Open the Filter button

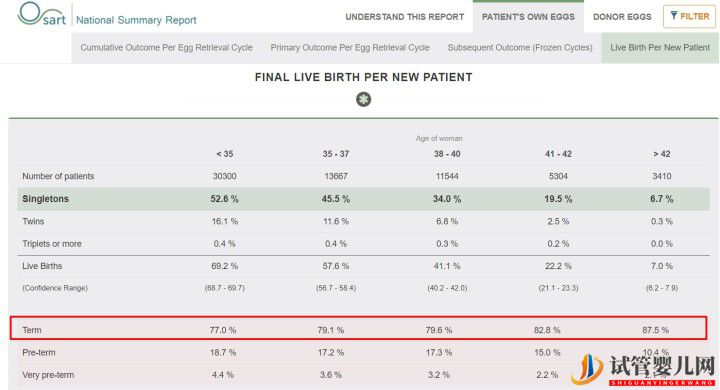689,17
